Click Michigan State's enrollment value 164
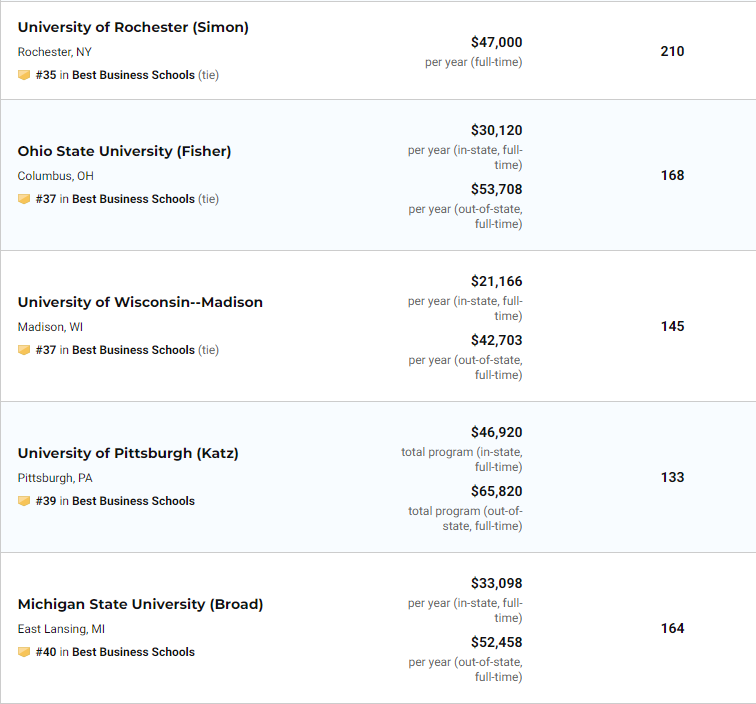 coord(672,628)
